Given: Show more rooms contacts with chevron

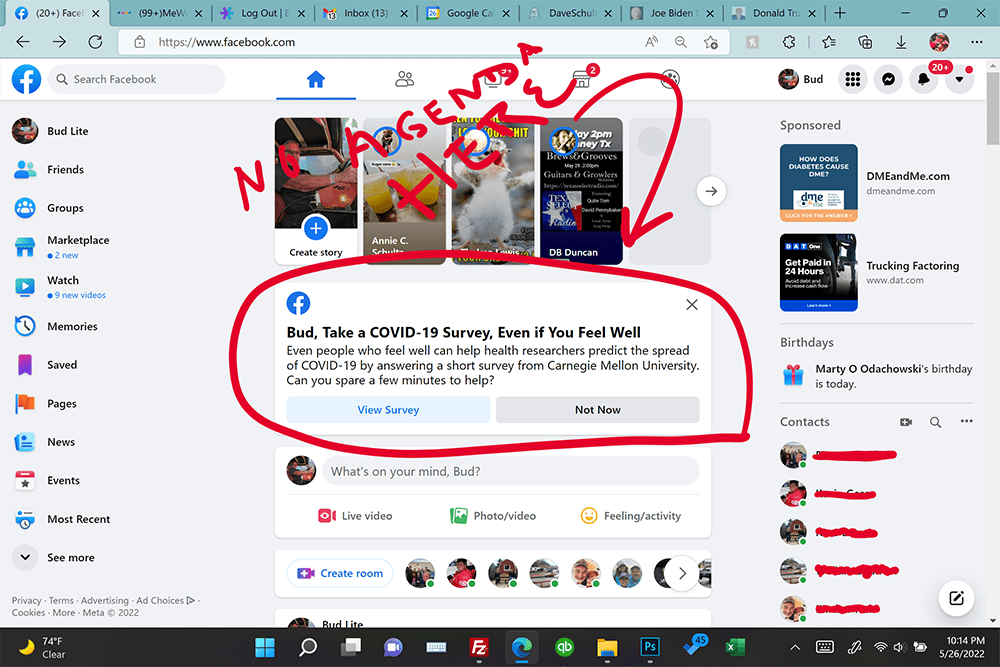Looking at the screenshot, I should click(x=682, y=573).
